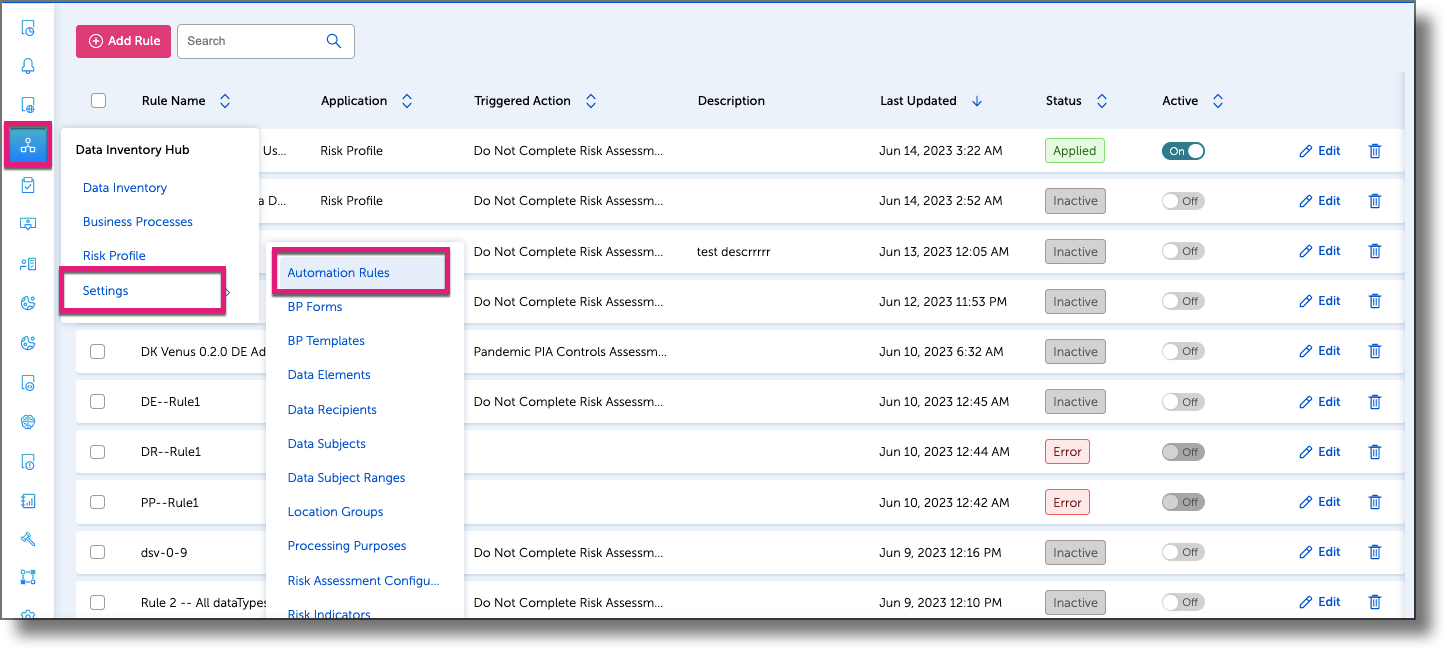Viewport: 1447px width, 651px height.
Task: Open the search magnifier inside the search box
Action: coord(333,41)
